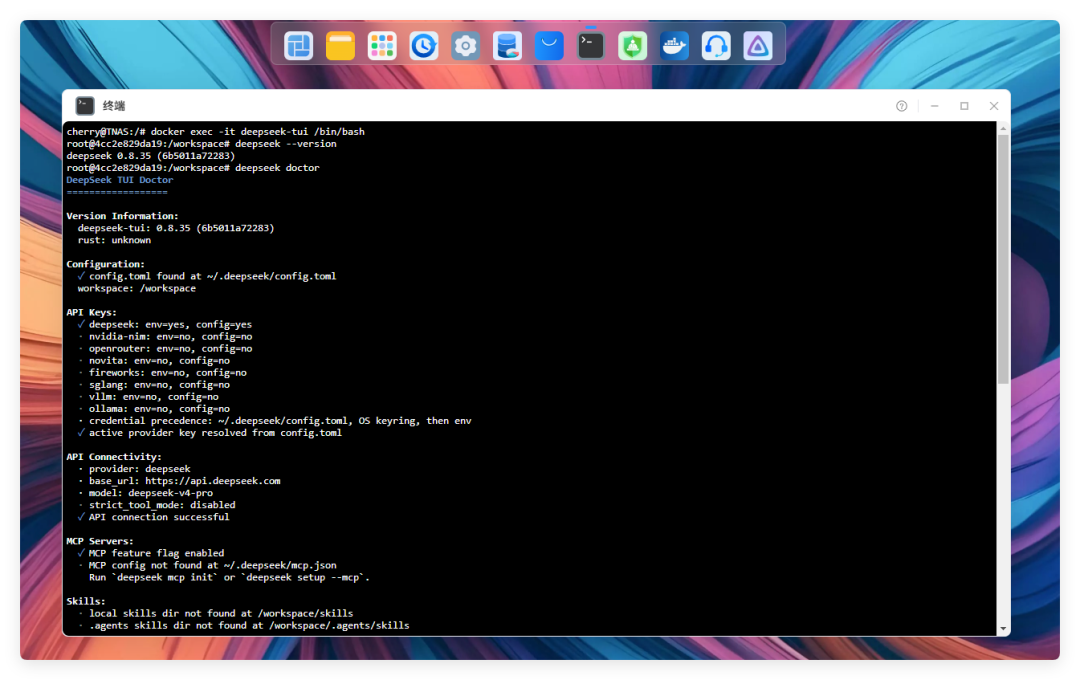Image resolution: width=1080 pixels, height=680 pixels.
Task: Click the 'DeepSeek TUI Doctor' heading text
Action: (x=120, y=180)
